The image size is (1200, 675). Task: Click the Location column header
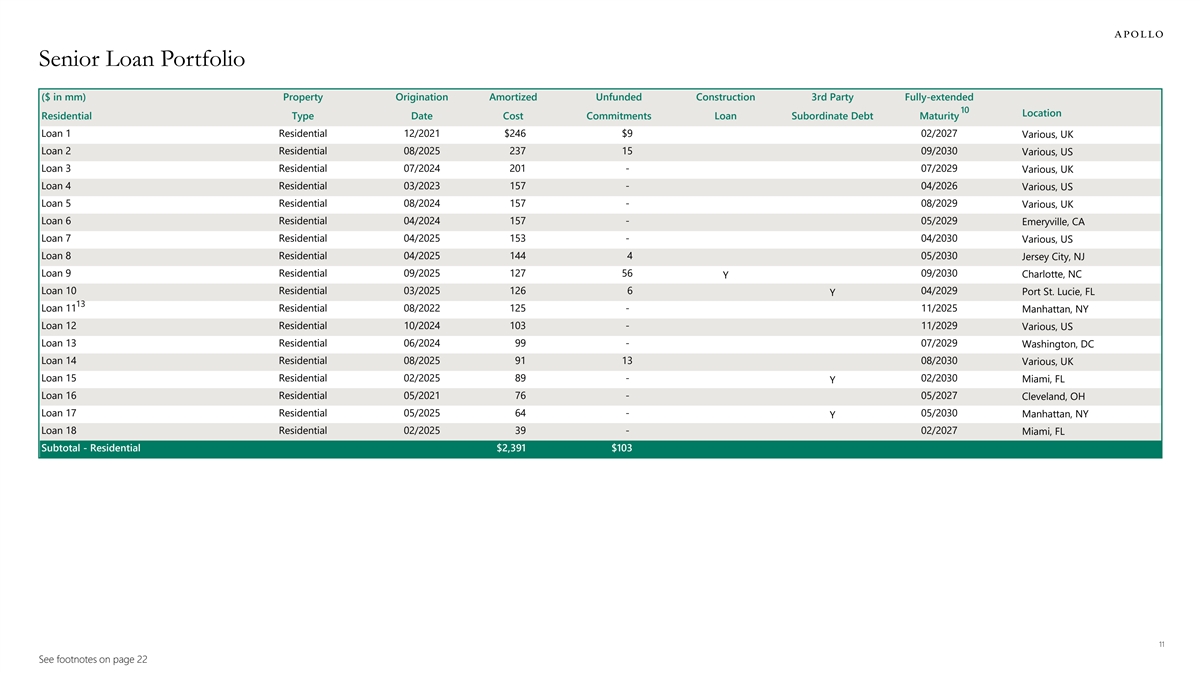1042,113
